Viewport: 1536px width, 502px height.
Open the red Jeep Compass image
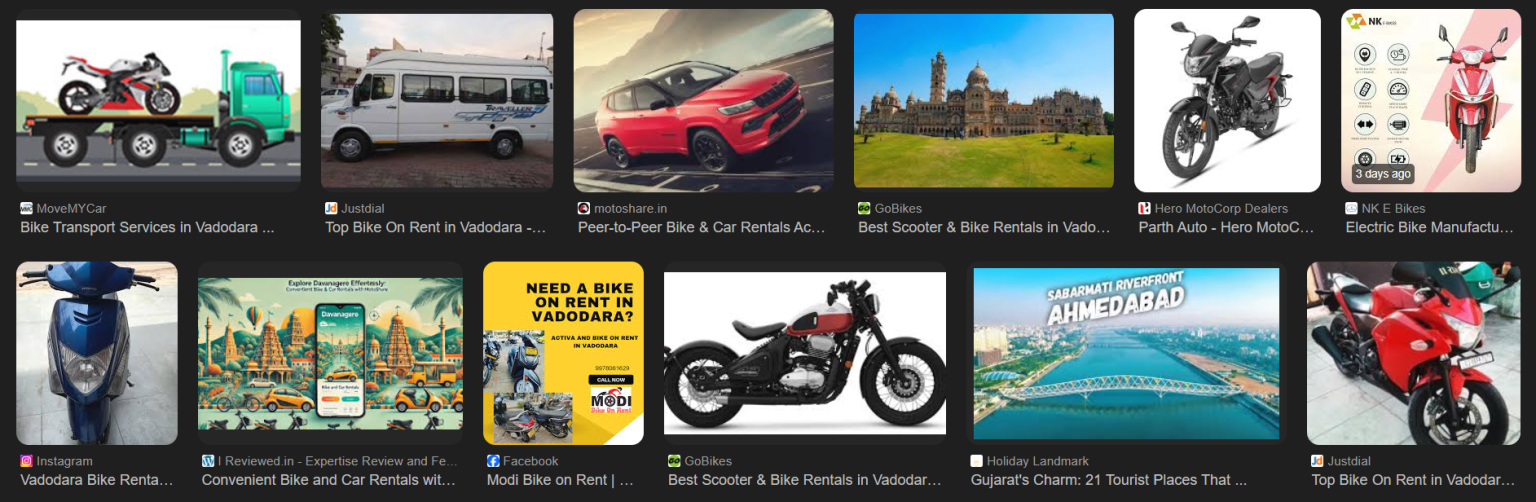pos(703,101)
